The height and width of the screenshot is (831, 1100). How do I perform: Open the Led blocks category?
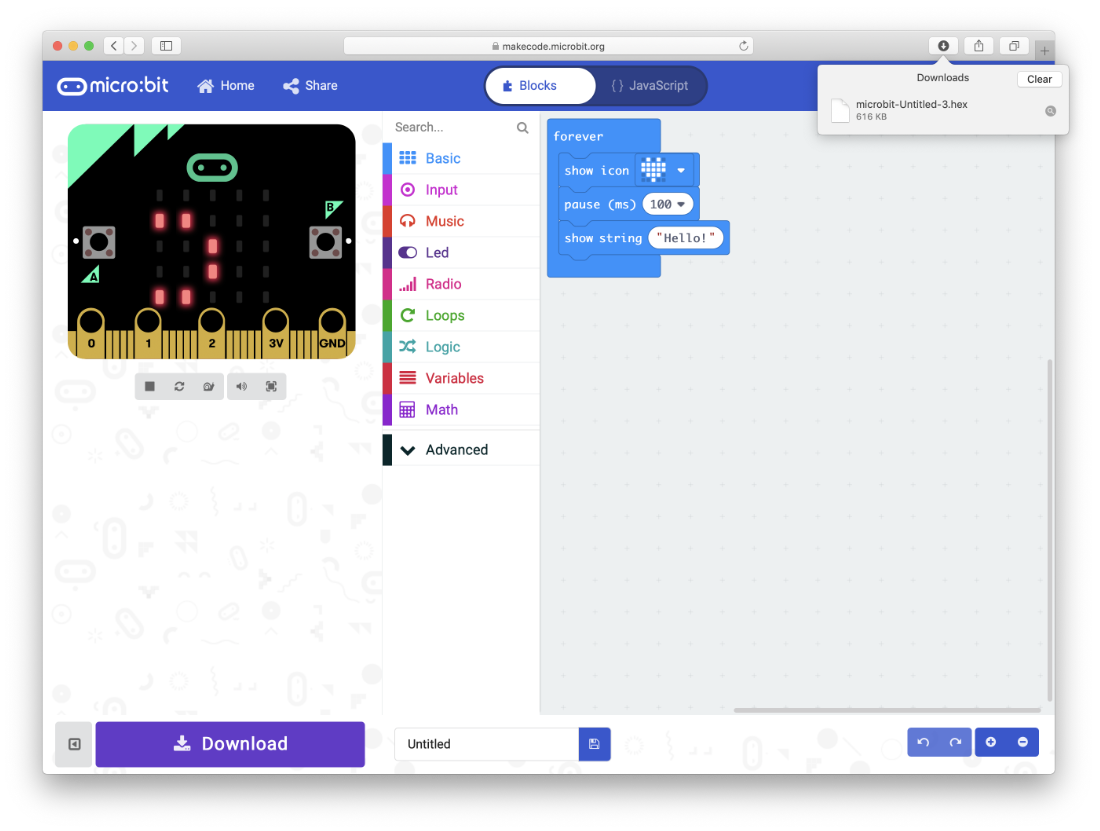[461, 252]
